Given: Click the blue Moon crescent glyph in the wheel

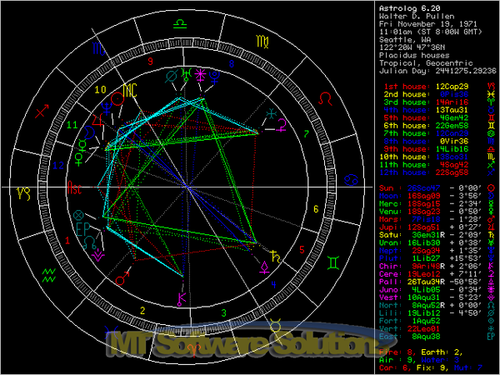Looking at the screenshot, I should [89, 132].
